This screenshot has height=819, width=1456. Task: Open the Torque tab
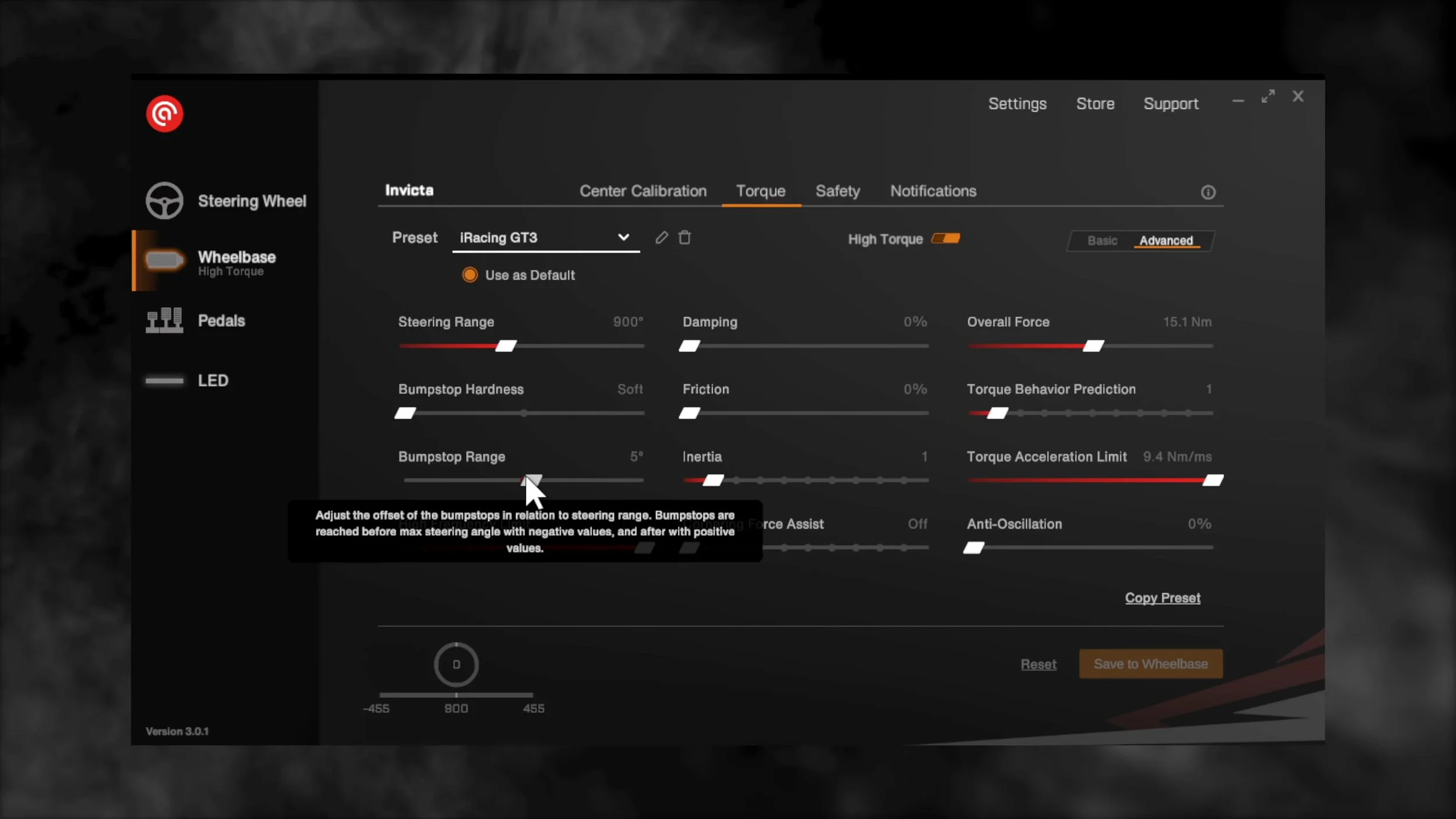(x=761, y=191)
